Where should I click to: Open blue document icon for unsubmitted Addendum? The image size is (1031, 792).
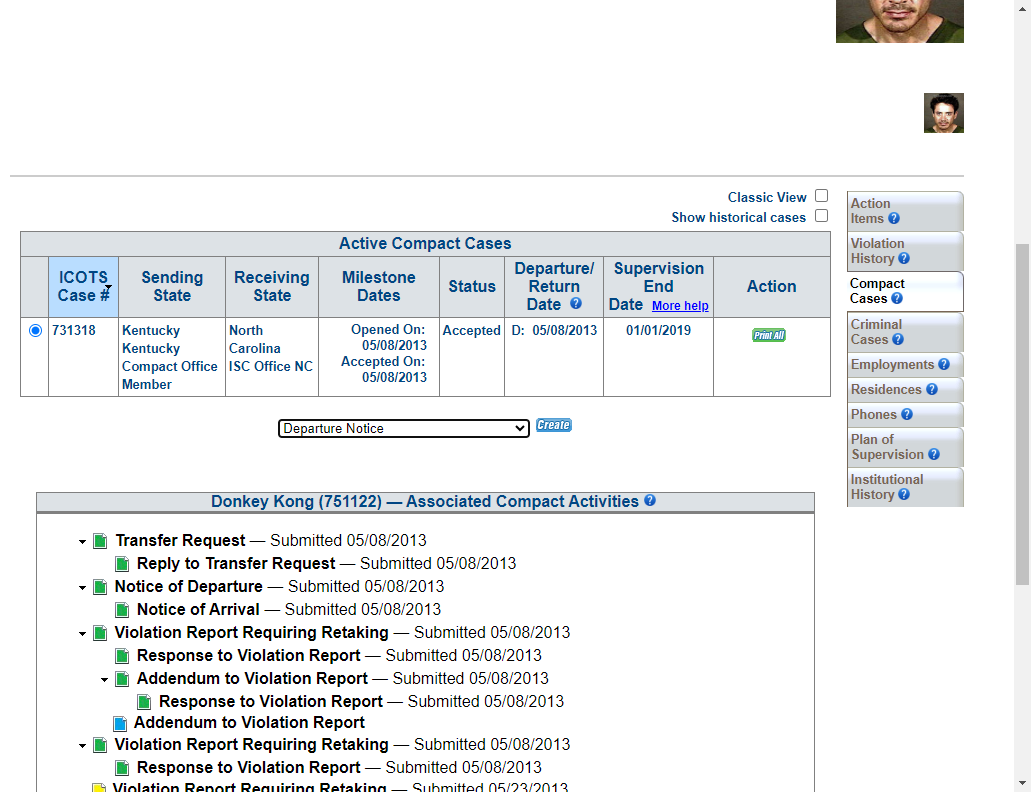[x=120, y=724]
